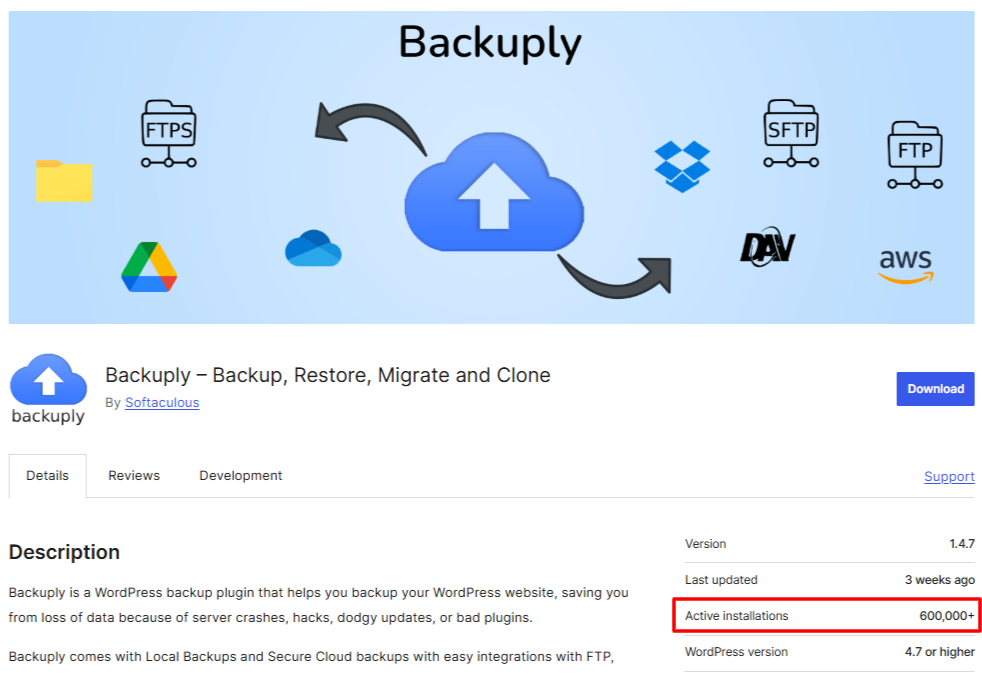Click the curved arrow pointing right in banner
The image size is (982, 676).
point(615,276)
